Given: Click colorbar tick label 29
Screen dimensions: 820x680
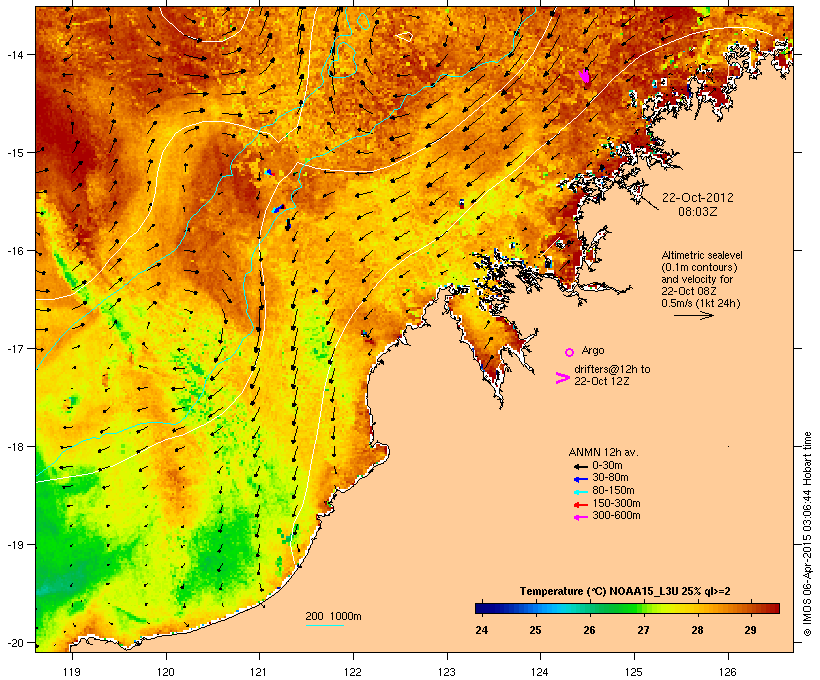Looking at the screenshot, I should pos(750,630).
